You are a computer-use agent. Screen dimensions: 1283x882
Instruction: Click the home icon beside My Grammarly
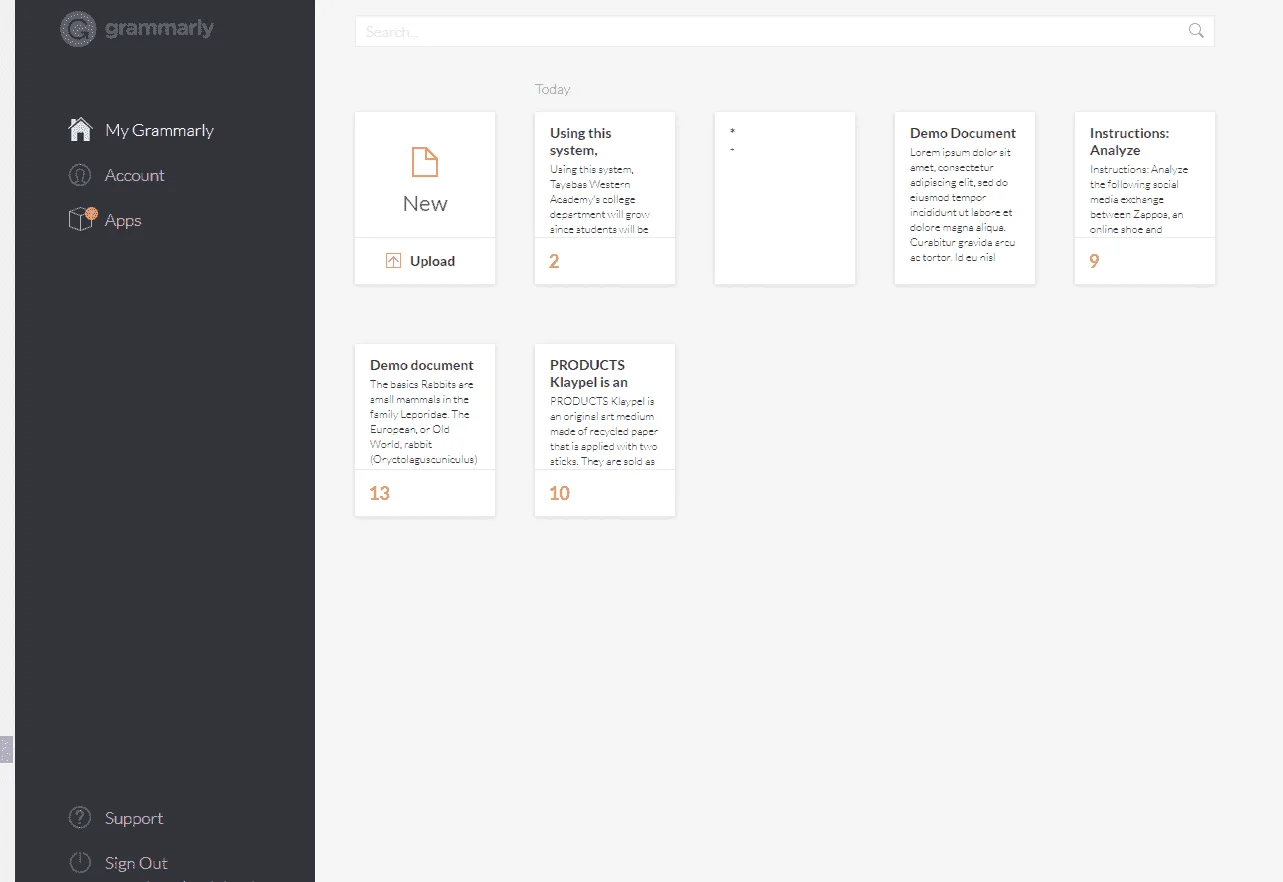pyautogui.click(x=80, y=129)
